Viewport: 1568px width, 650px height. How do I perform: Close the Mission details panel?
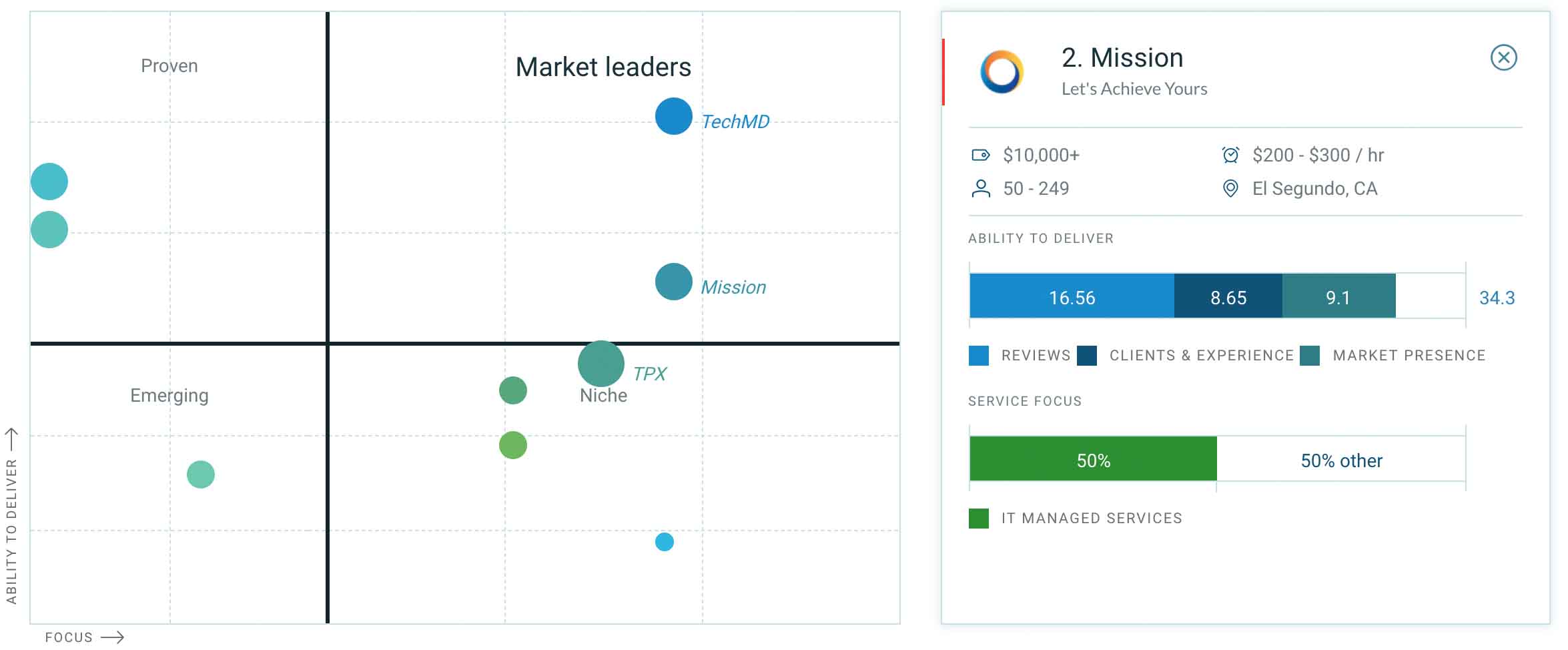point(1503,57)
